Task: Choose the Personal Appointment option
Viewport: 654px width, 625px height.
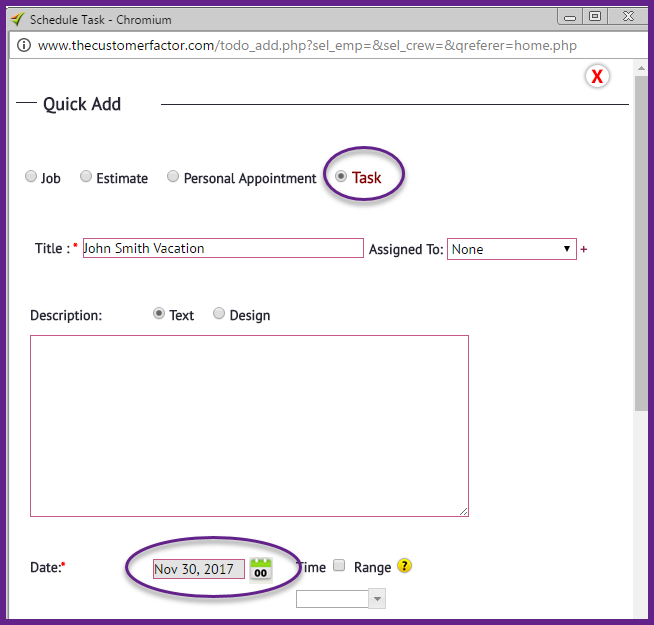Action: [173, 176]
